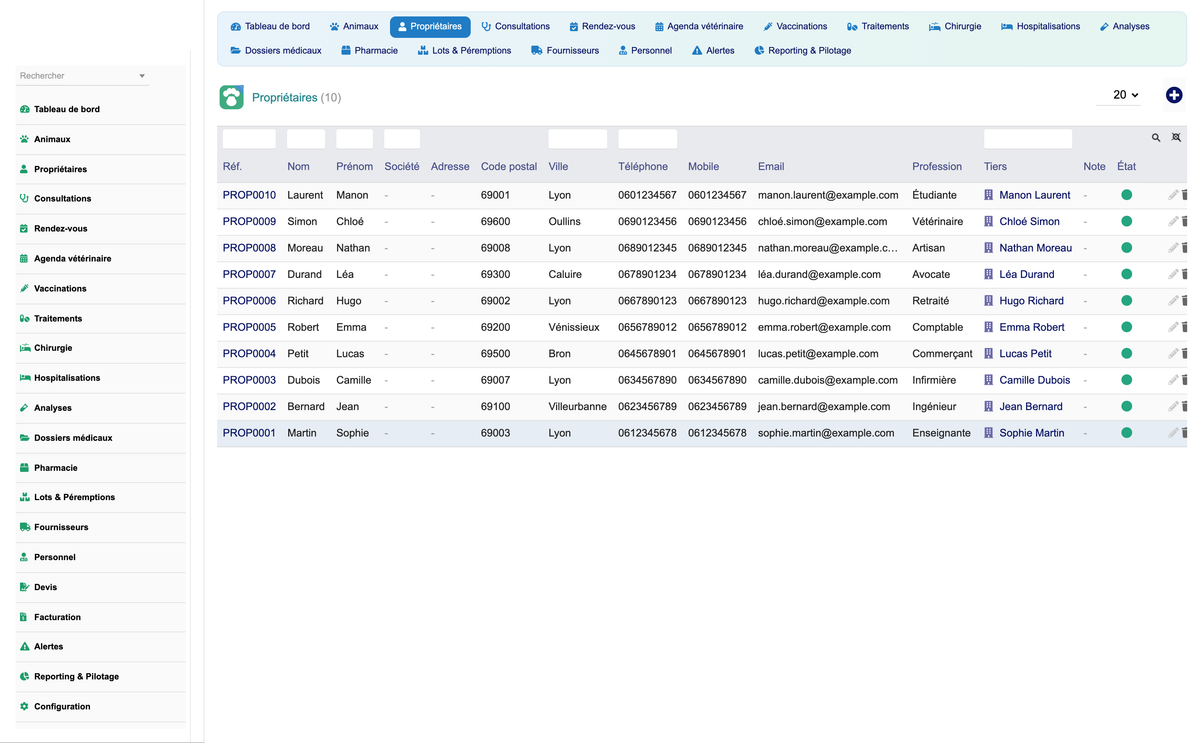This screenshot has height=743, width=1200.
Task: Open the PROP0005 reference link
Action: [x=249, y=327]
